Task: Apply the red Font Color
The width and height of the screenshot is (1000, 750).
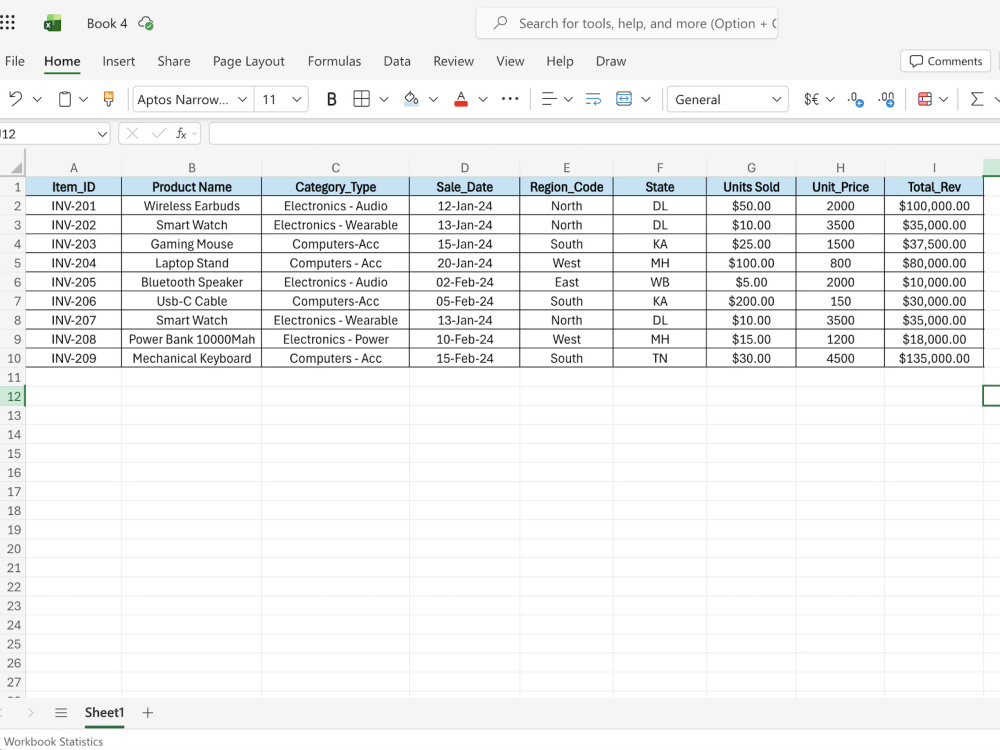Action: (x=461, y=99)
